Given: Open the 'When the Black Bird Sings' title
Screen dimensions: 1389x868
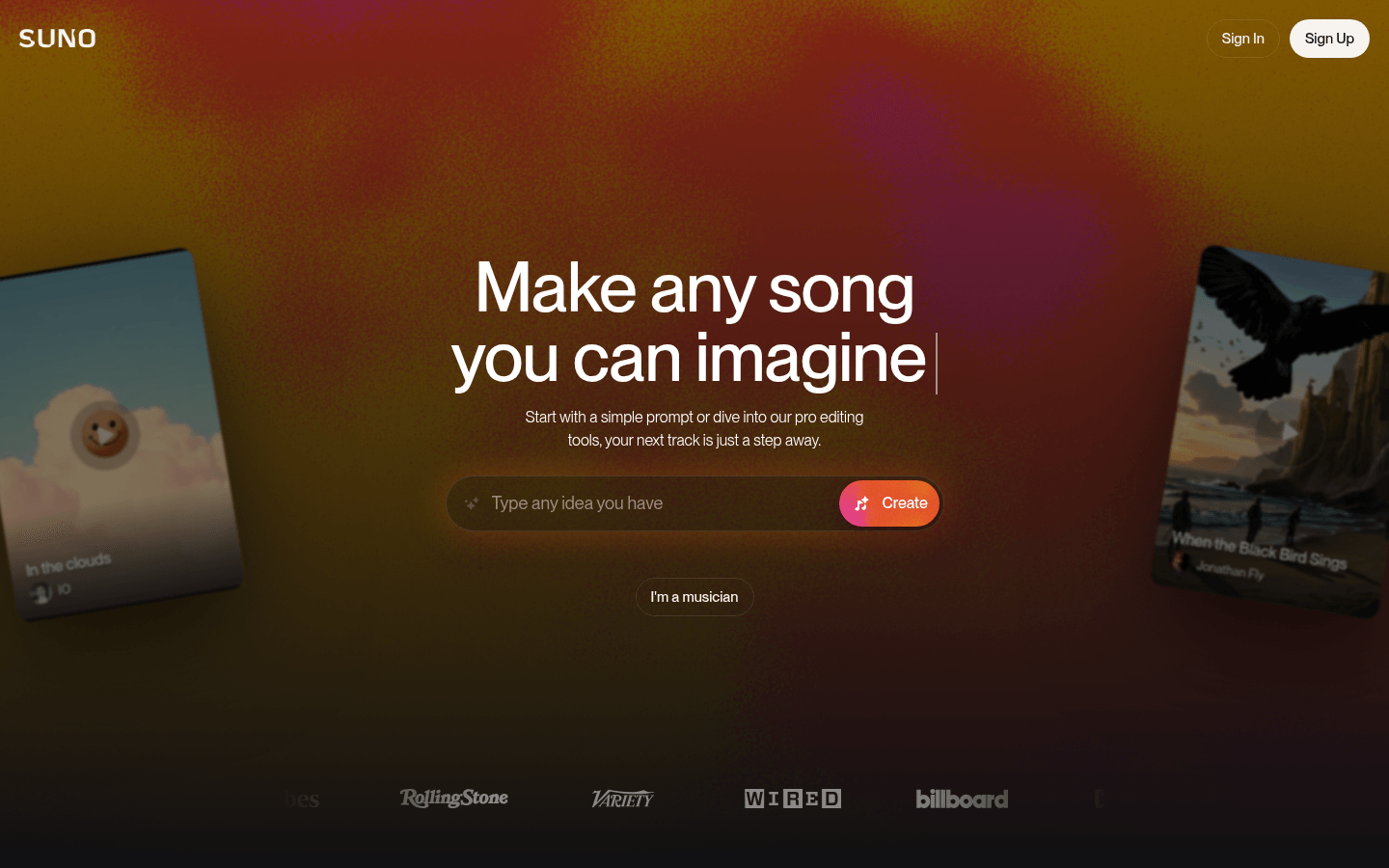Looking at the screenshot, I should point(1259,551).
